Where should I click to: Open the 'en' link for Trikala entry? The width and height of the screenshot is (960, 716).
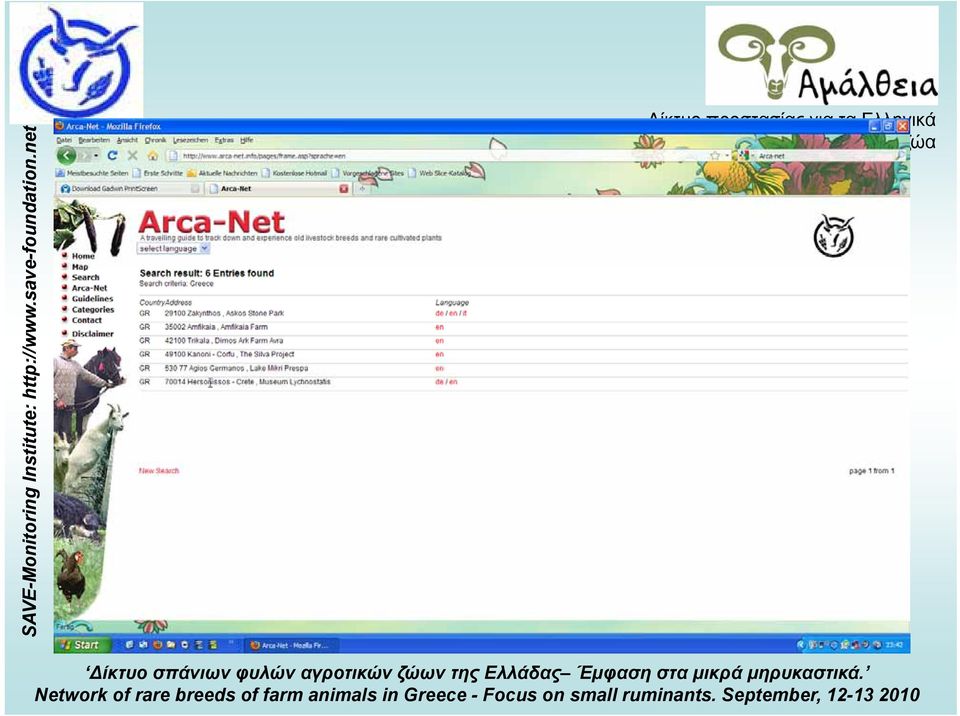(x=439, y=341)
